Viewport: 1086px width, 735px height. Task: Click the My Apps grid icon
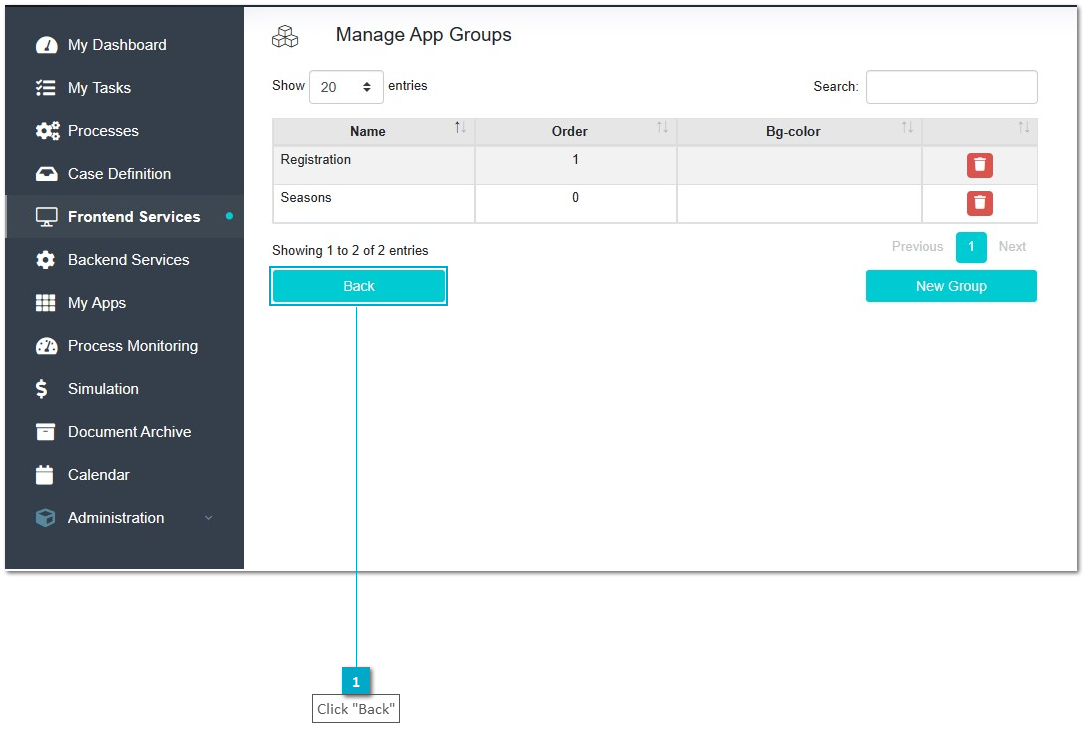pyautogui.click(x=46, y=303)
